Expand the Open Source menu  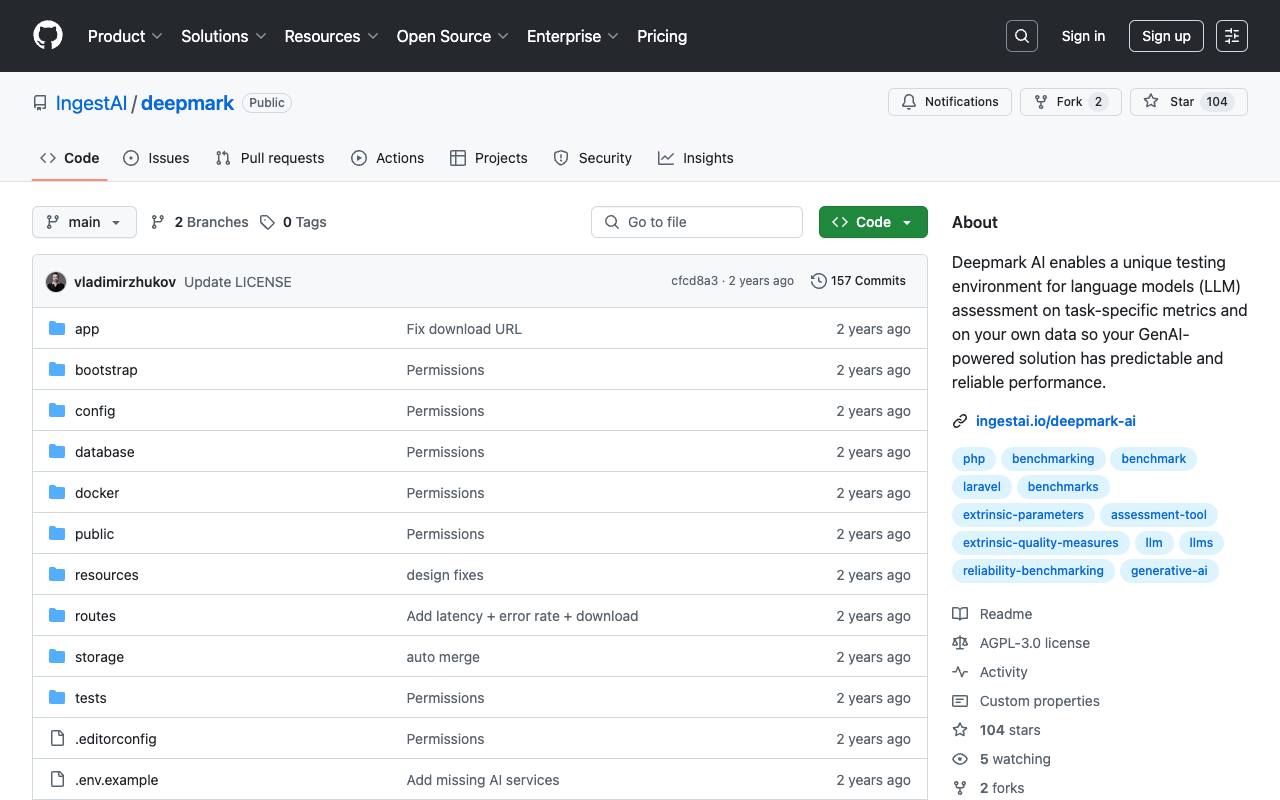453,36
